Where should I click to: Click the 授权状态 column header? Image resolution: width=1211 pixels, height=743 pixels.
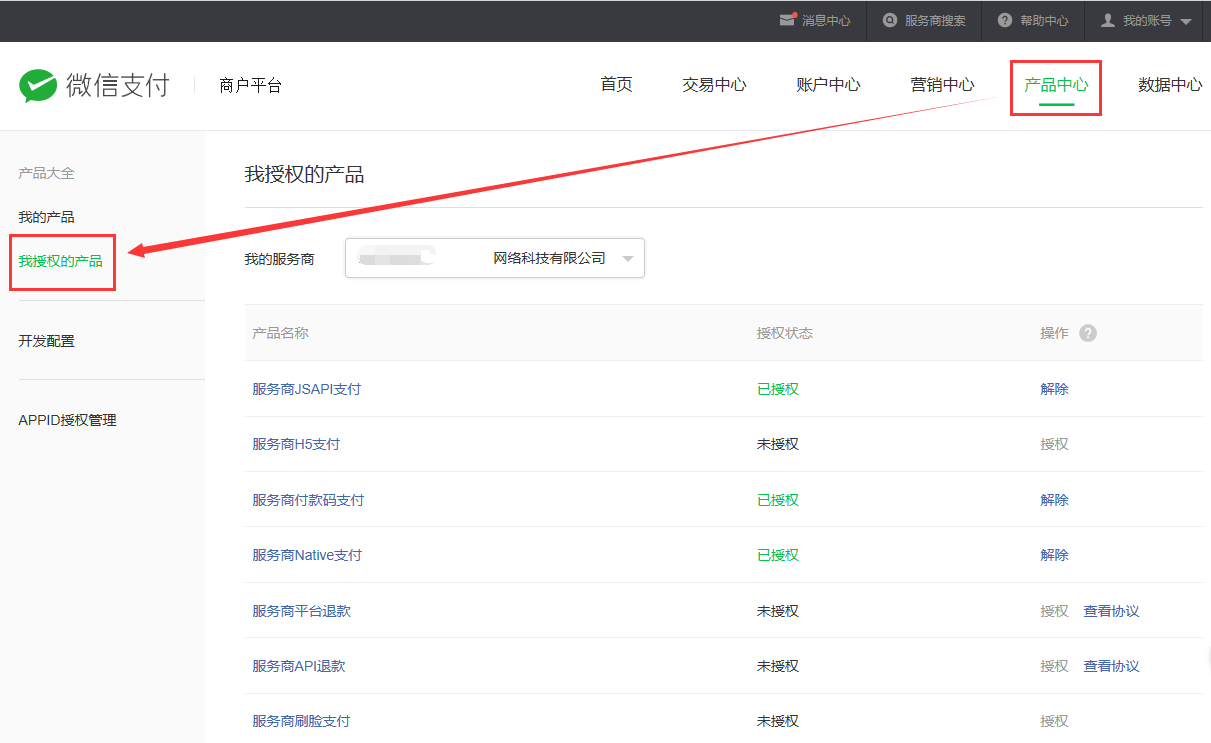click(x=785, y=333)
